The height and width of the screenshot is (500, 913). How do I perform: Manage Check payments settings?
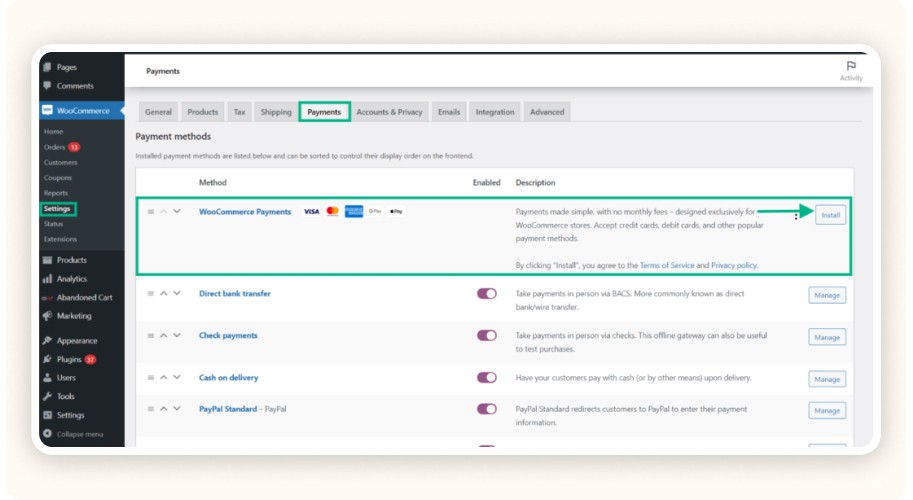pyautogui.click(x=827, y=337)
